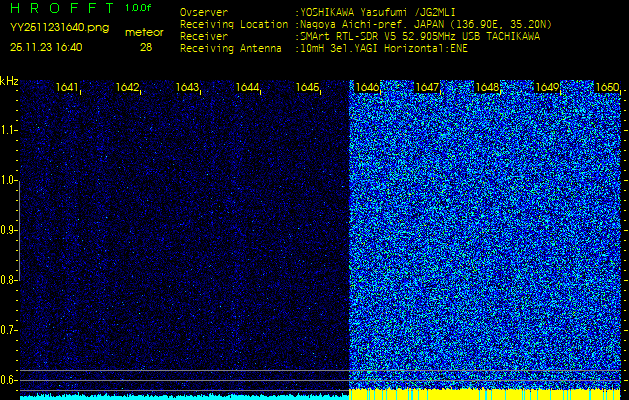
Task: Click the 1642 time marker
Action: coord(127,87)
